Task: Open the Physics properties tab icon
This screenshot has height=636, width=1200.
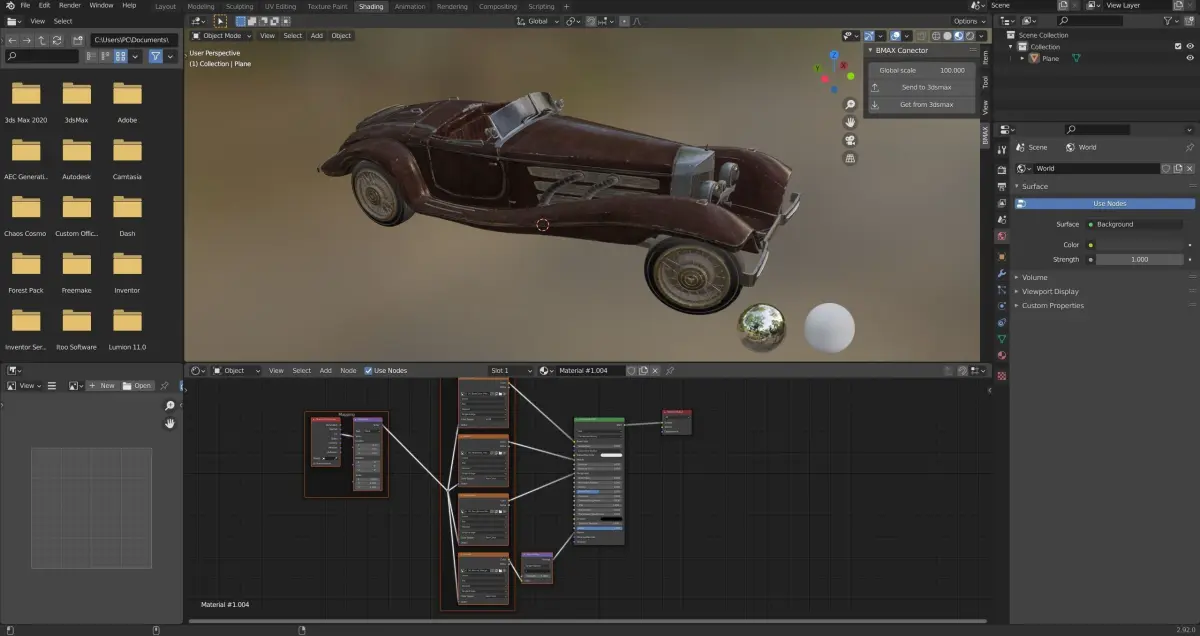Action: pyautogui.click(x=1002, y=306)
